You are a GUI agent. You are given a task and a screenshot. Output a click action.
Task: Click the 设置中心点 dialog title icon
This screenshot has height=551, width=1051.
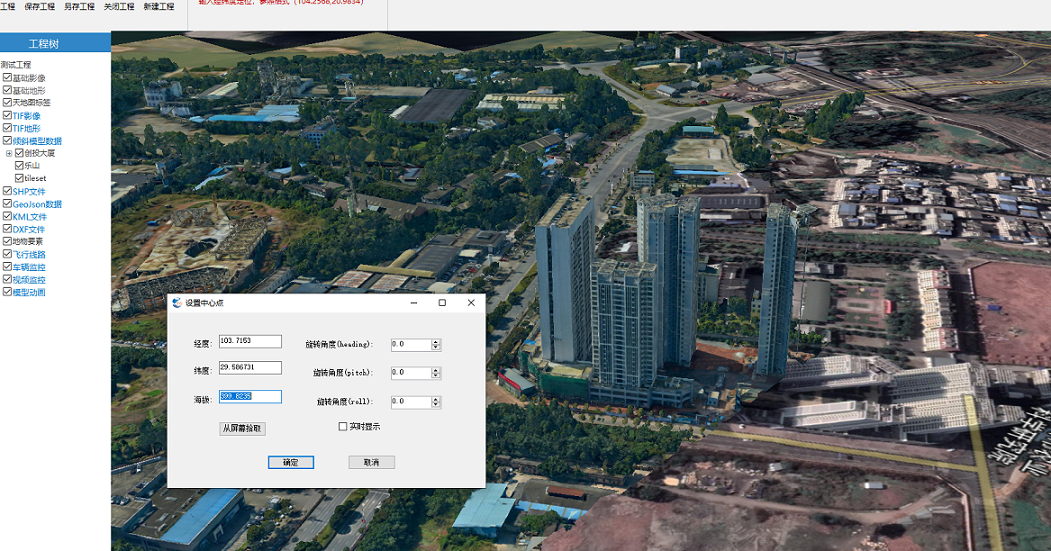[177, 303]
